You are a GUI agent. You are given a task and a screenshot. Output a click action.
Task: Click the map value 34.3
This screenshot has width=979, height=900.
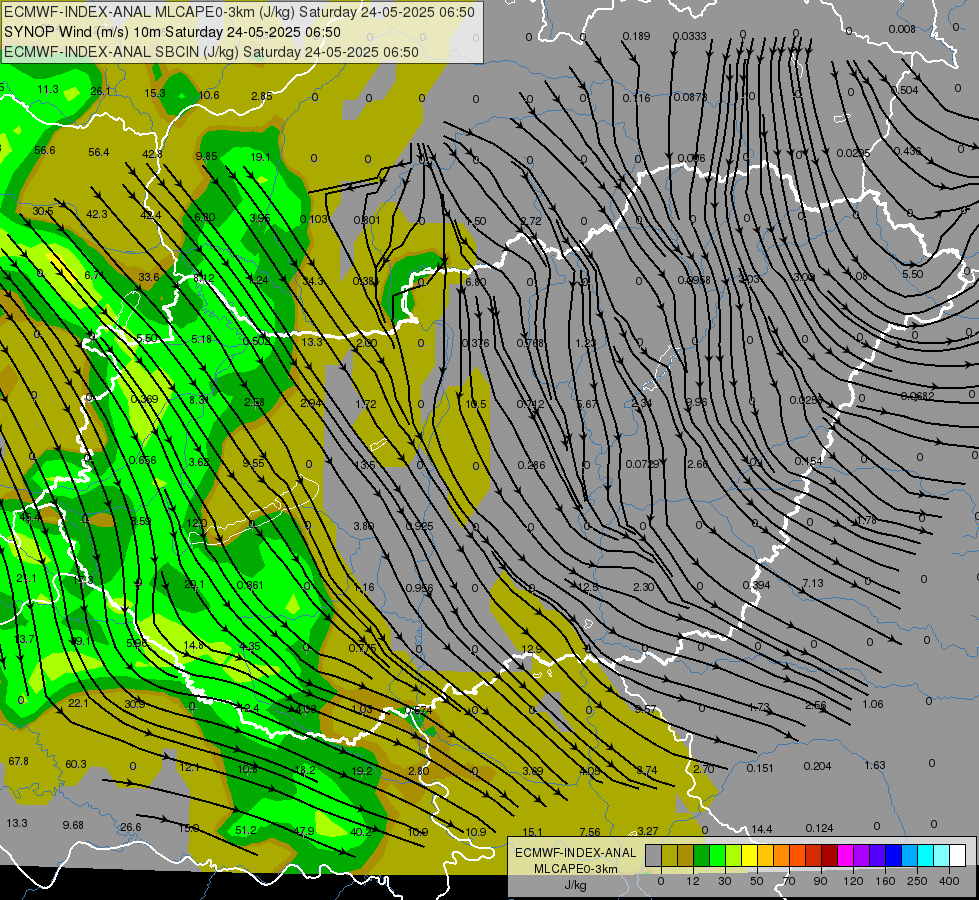point(313,281)
